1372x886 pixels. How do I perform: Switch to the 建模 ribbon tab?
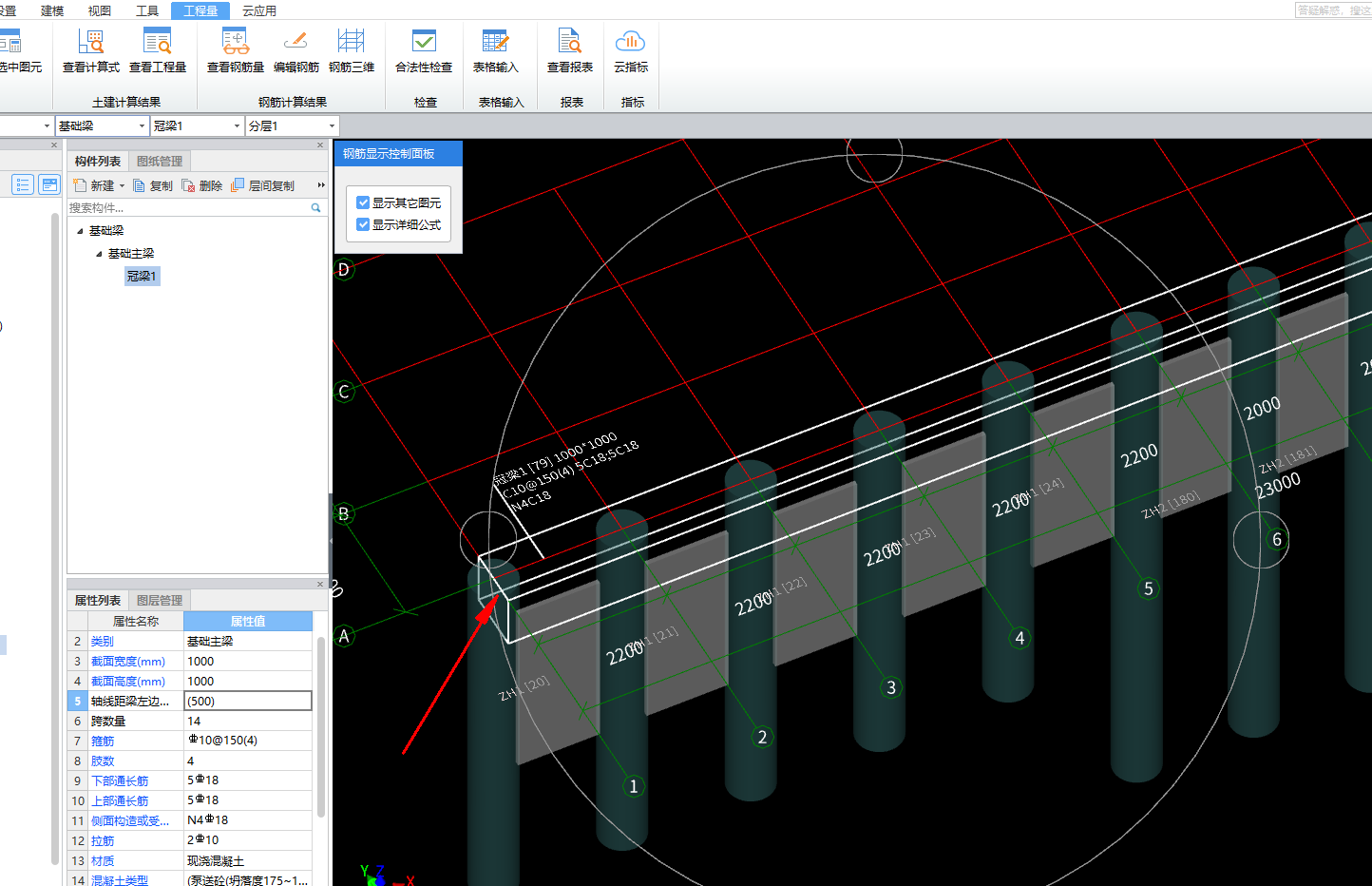[x=52, y=10]
